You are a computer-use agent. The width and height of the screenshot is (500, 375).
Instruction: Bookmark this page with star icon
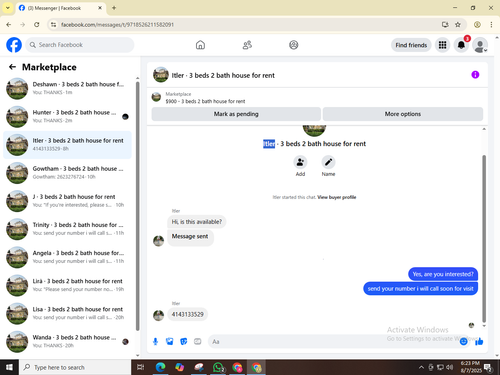coord(458,24)
